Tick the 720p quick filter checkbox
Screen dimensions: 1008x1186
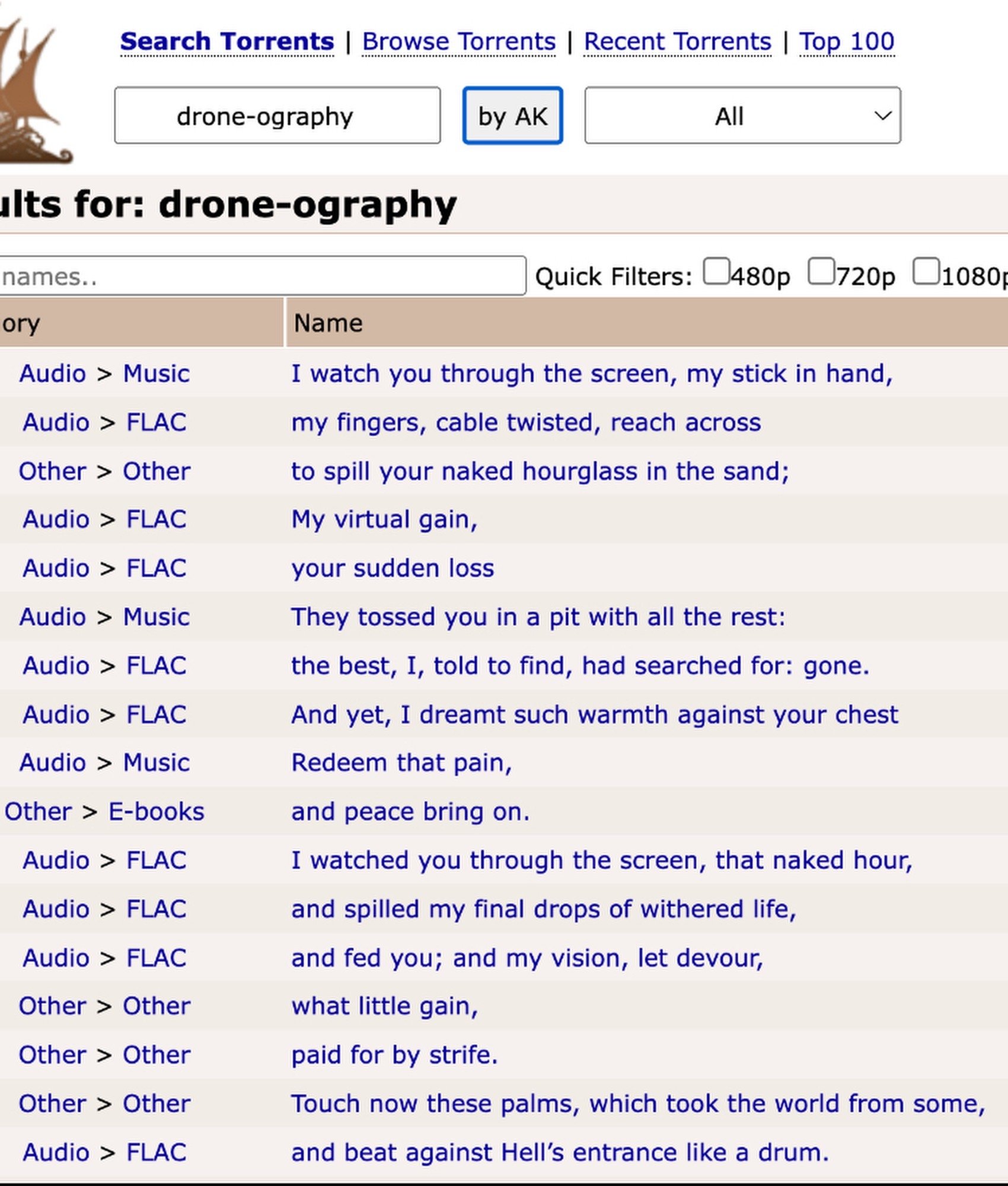(x=821, y=272)
